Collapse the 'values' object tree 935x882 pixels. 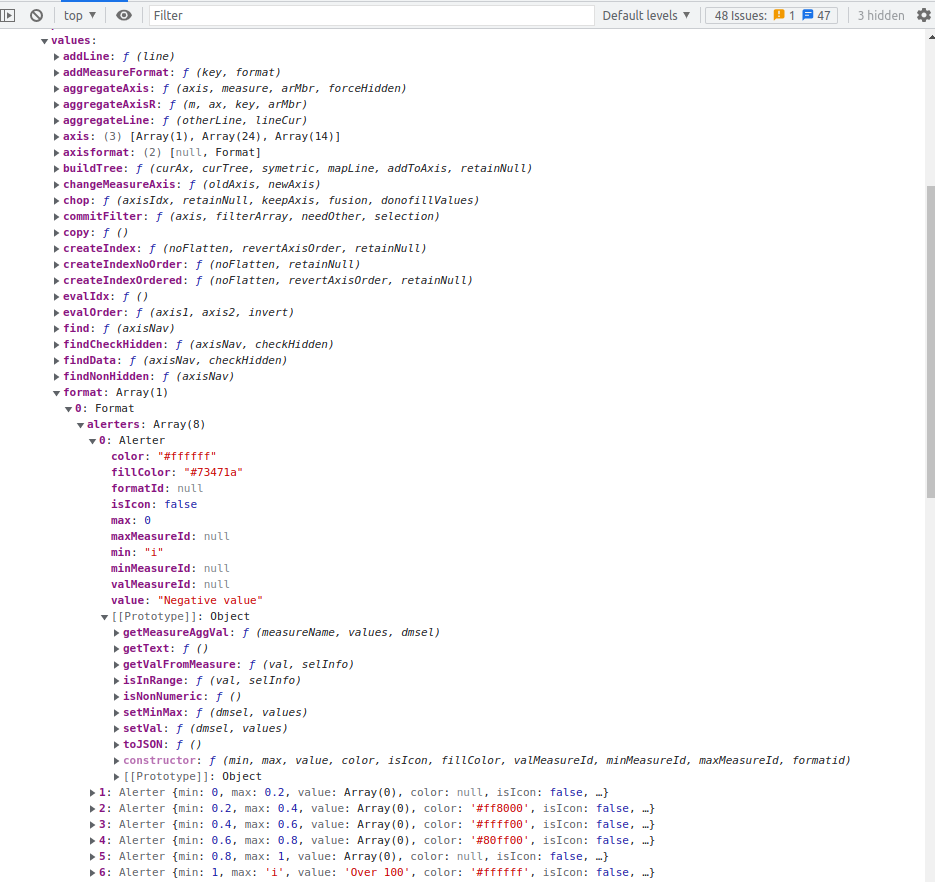point(45,40)
